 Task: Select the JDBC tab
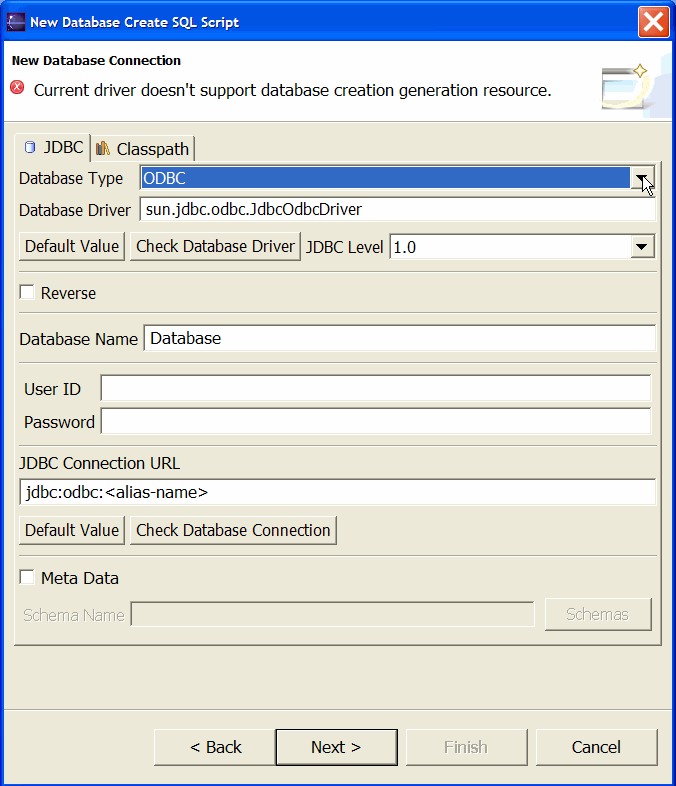pos(53,147)
